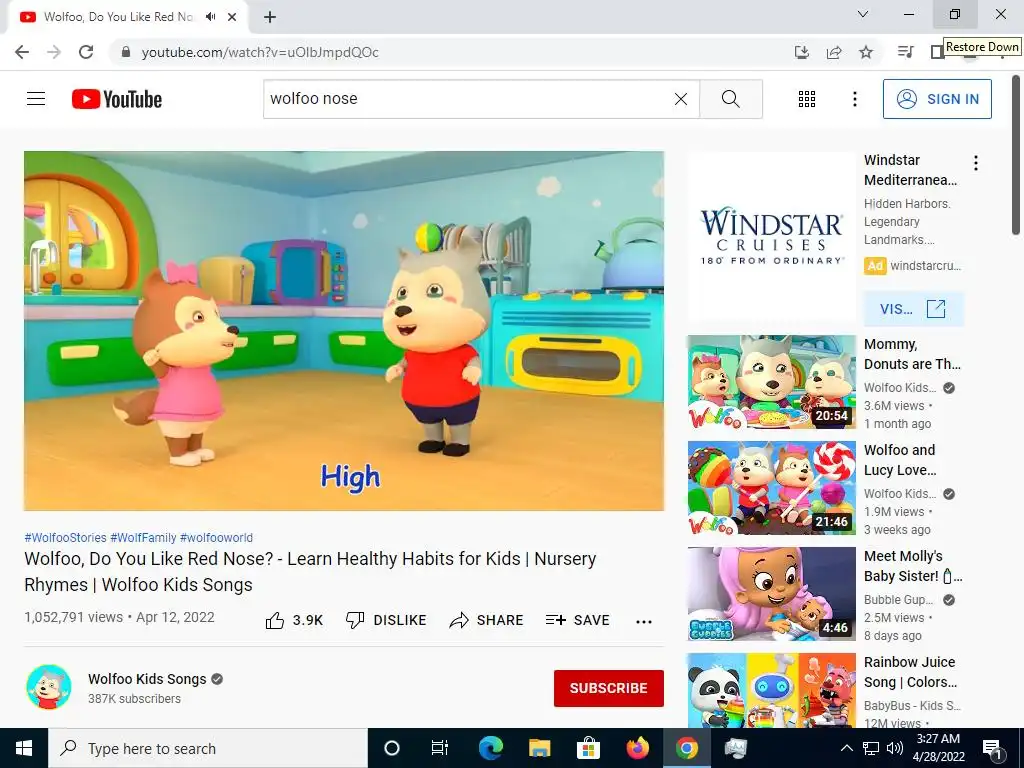Open Task View on the taskbar
The width and height of the screenshot is (1024, 768).
[440, 748]
